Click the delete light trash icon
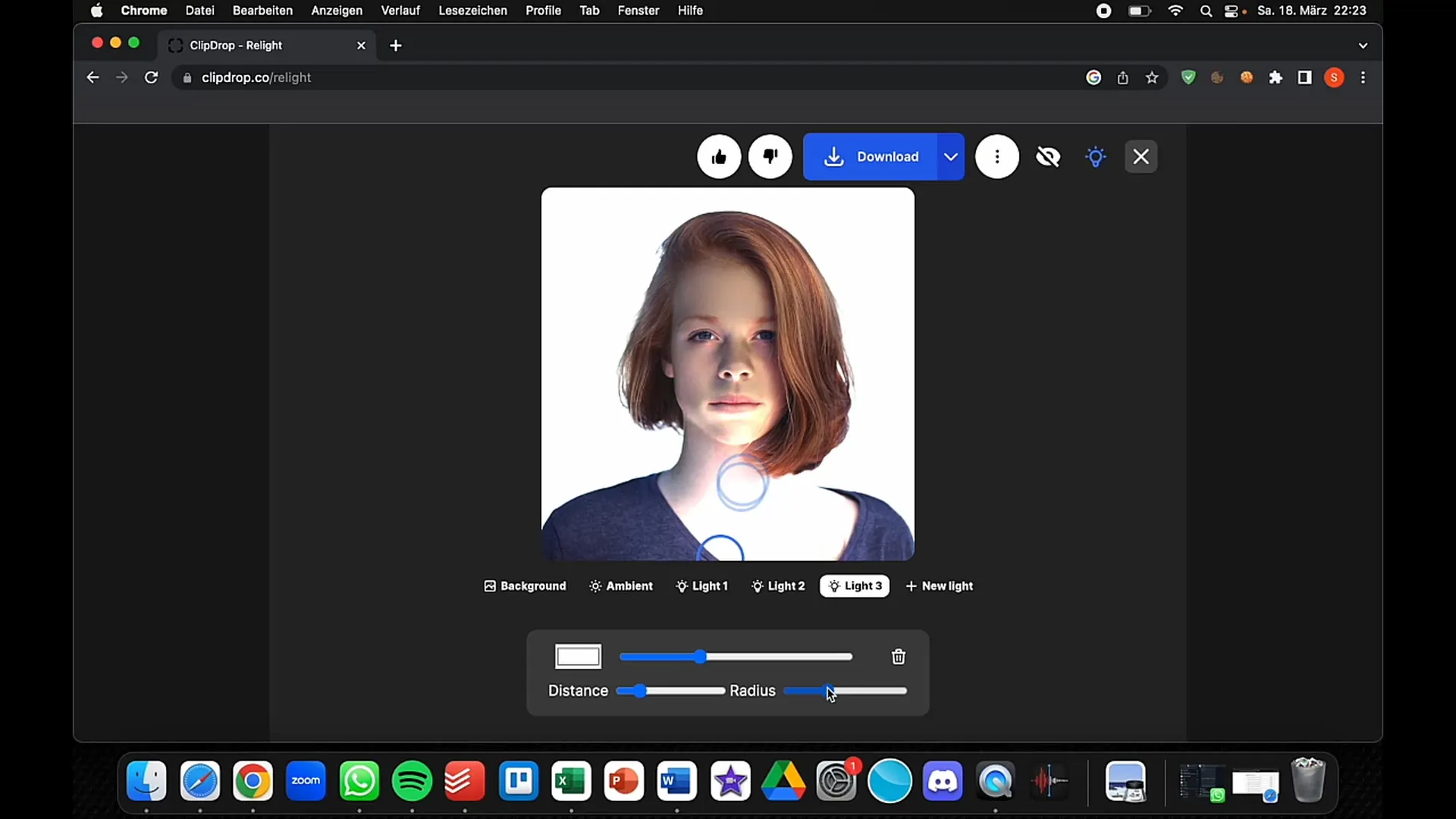The image size is (1456, 819). (898, 657)
